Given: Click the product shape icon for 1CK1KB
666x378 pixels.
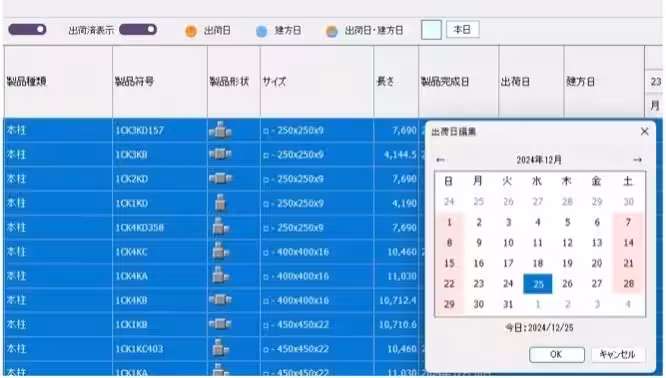Looking at the screenshot, I should pyautogui.click(x=220, y=324).
